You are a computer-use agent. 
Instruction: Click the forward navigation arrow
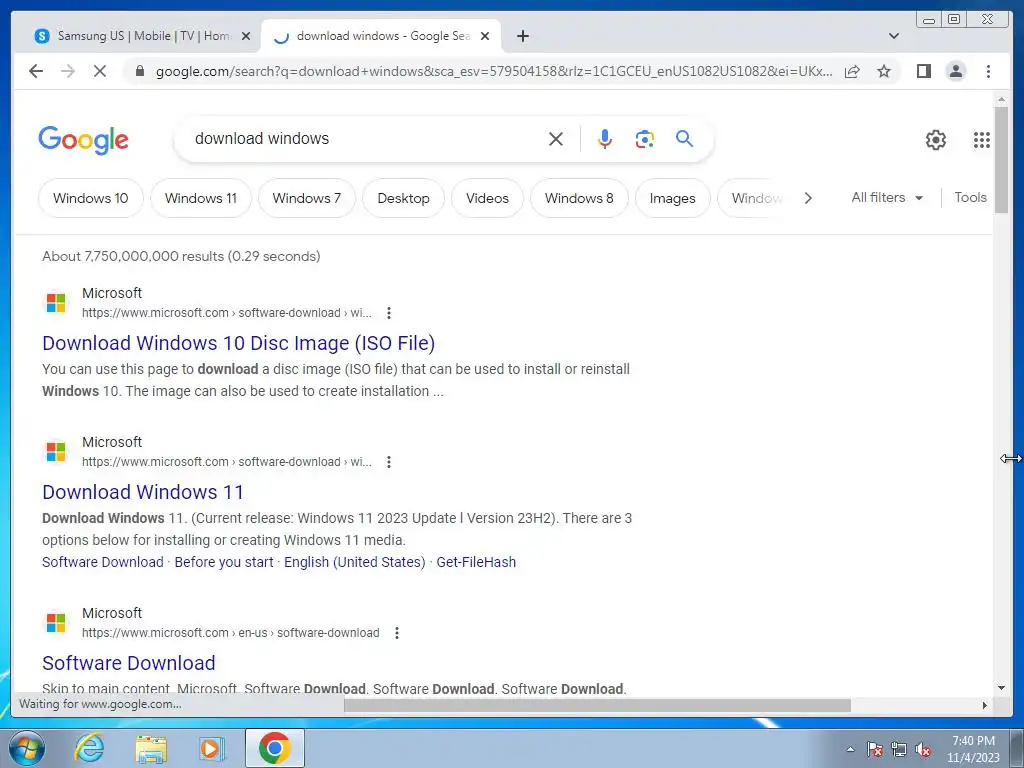[x=68, y=71]
